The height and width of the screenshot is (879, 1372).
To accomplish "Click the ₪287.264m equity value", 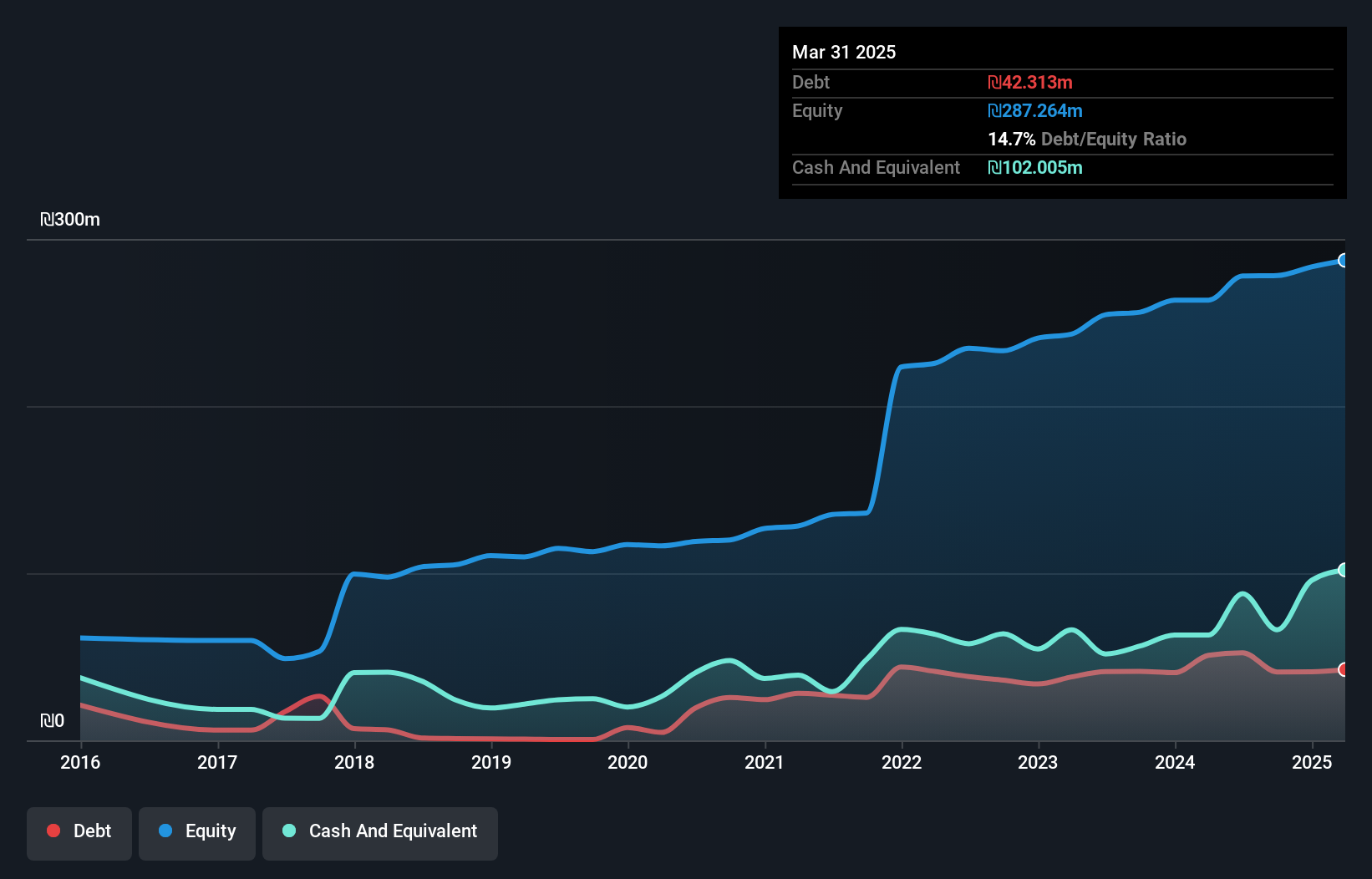I will point(1035,110).
